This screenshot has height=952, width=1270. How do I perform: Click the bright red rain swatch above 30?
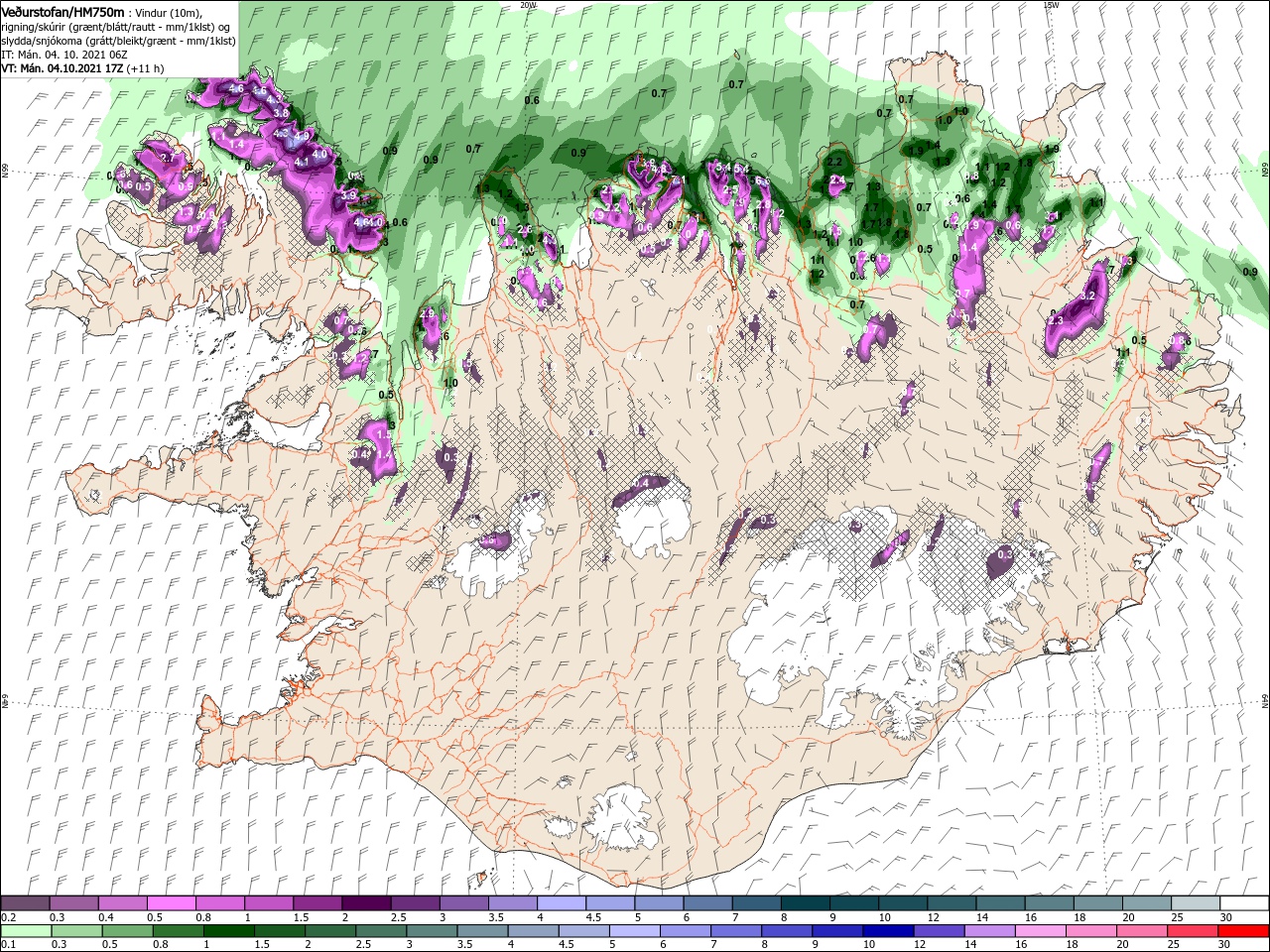[x=1243, y=931]
